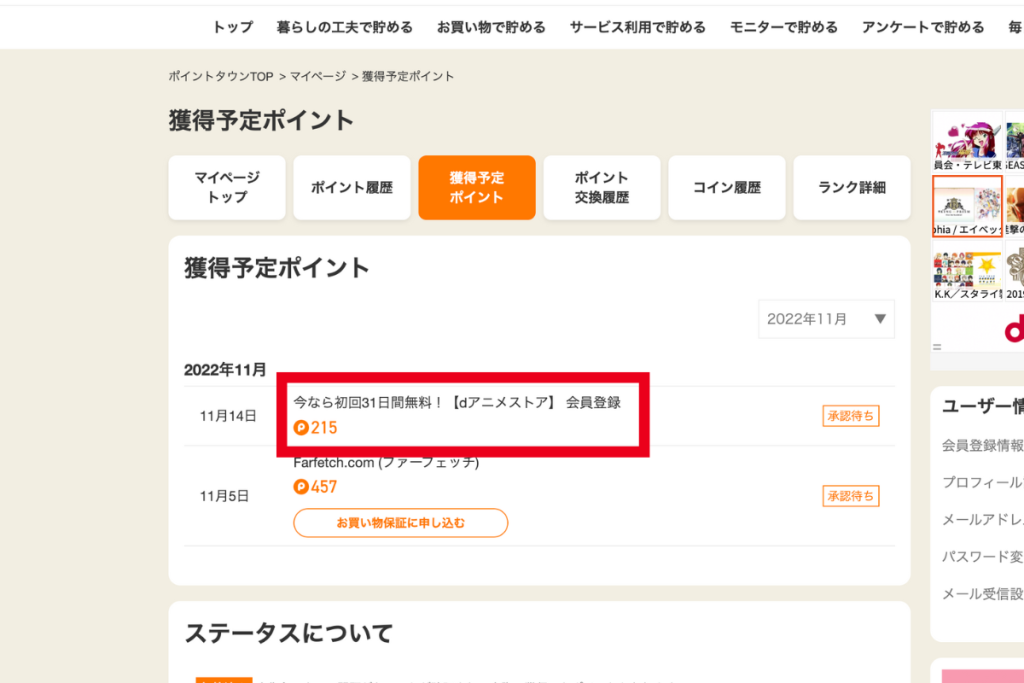Open the dアニメストア 会員登録 entry
Screen dimensions: 1024x683
457,402
